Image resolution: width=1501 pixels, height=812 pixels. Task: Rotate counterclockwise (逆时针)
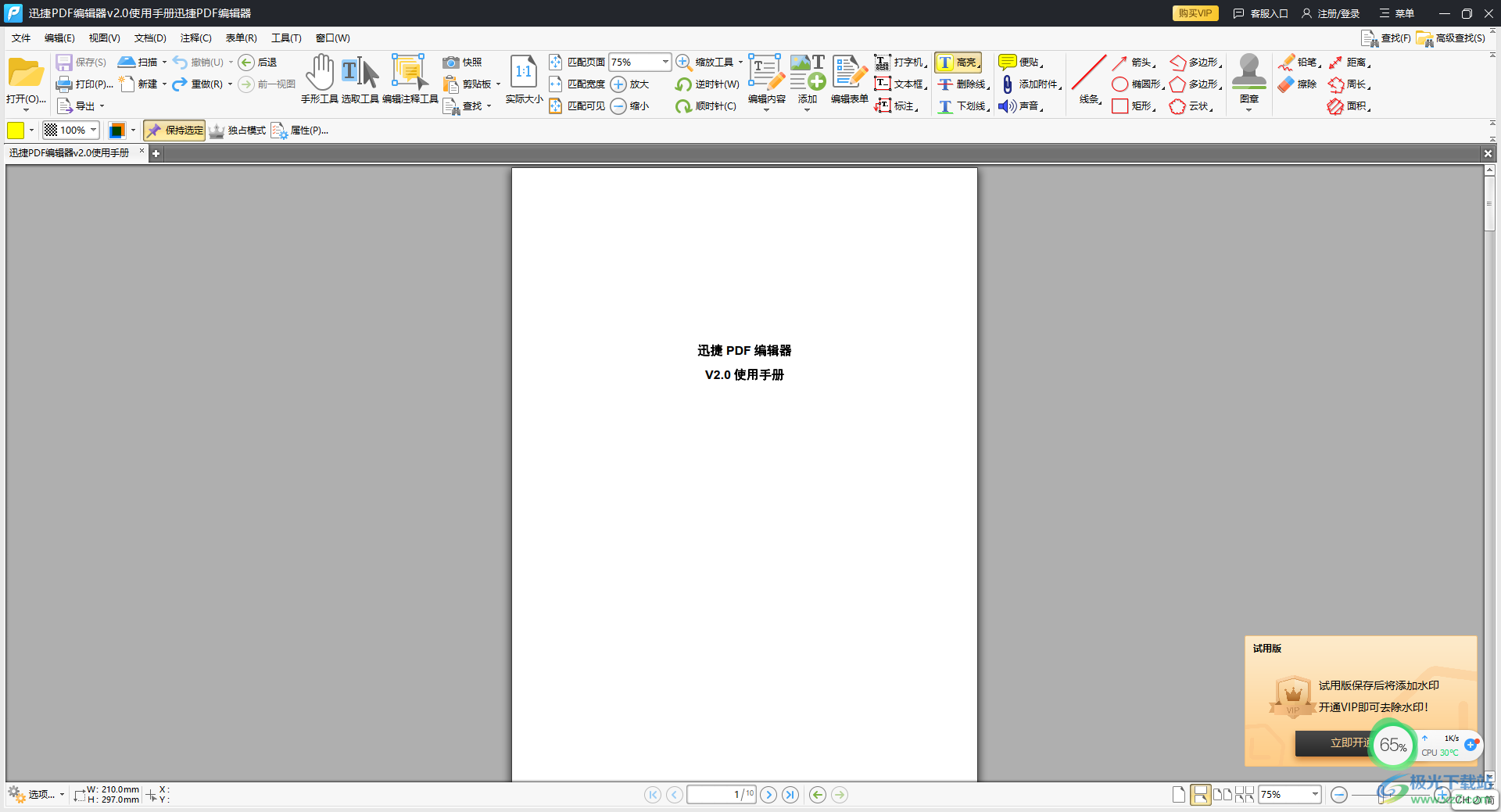(707, 84)
